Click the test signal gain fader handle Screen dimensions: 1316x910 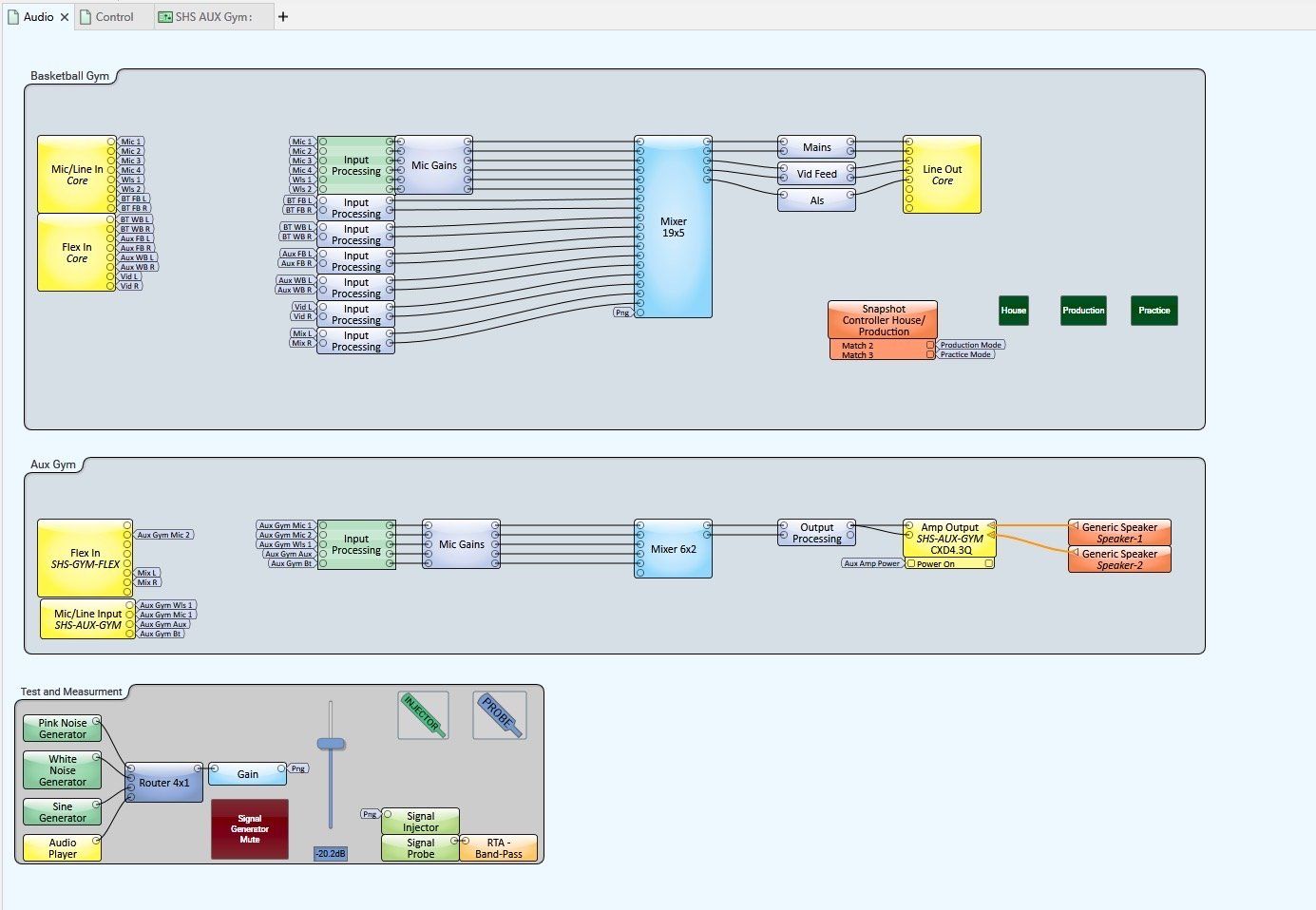(331, 744)
